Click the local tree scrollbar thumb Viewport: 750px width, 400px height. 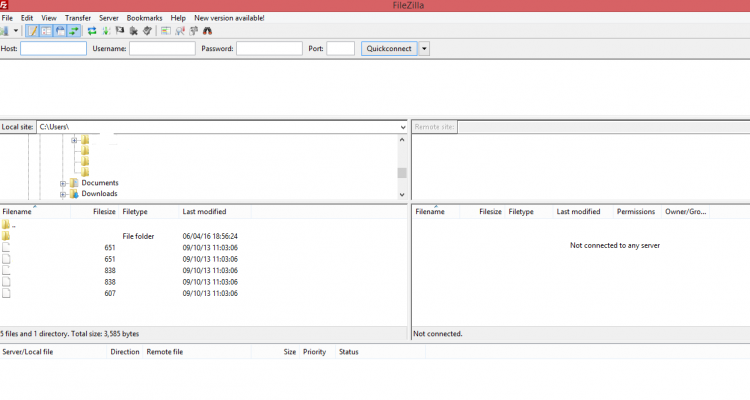click(x=402, y=173)
